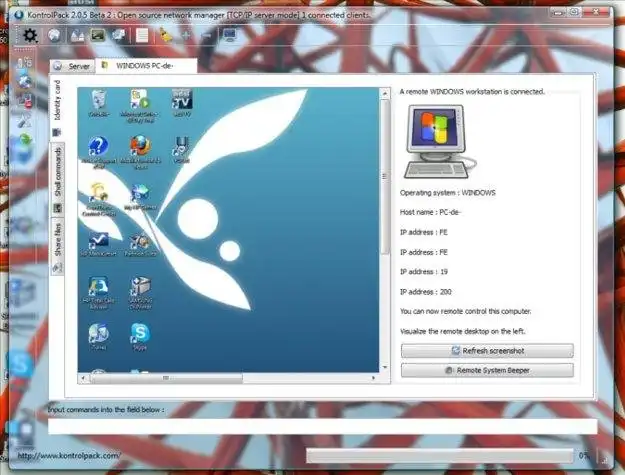Click the horizontal scrollbar thumb under screenshot
Screen dimensions: 625x475
point(167,378)
